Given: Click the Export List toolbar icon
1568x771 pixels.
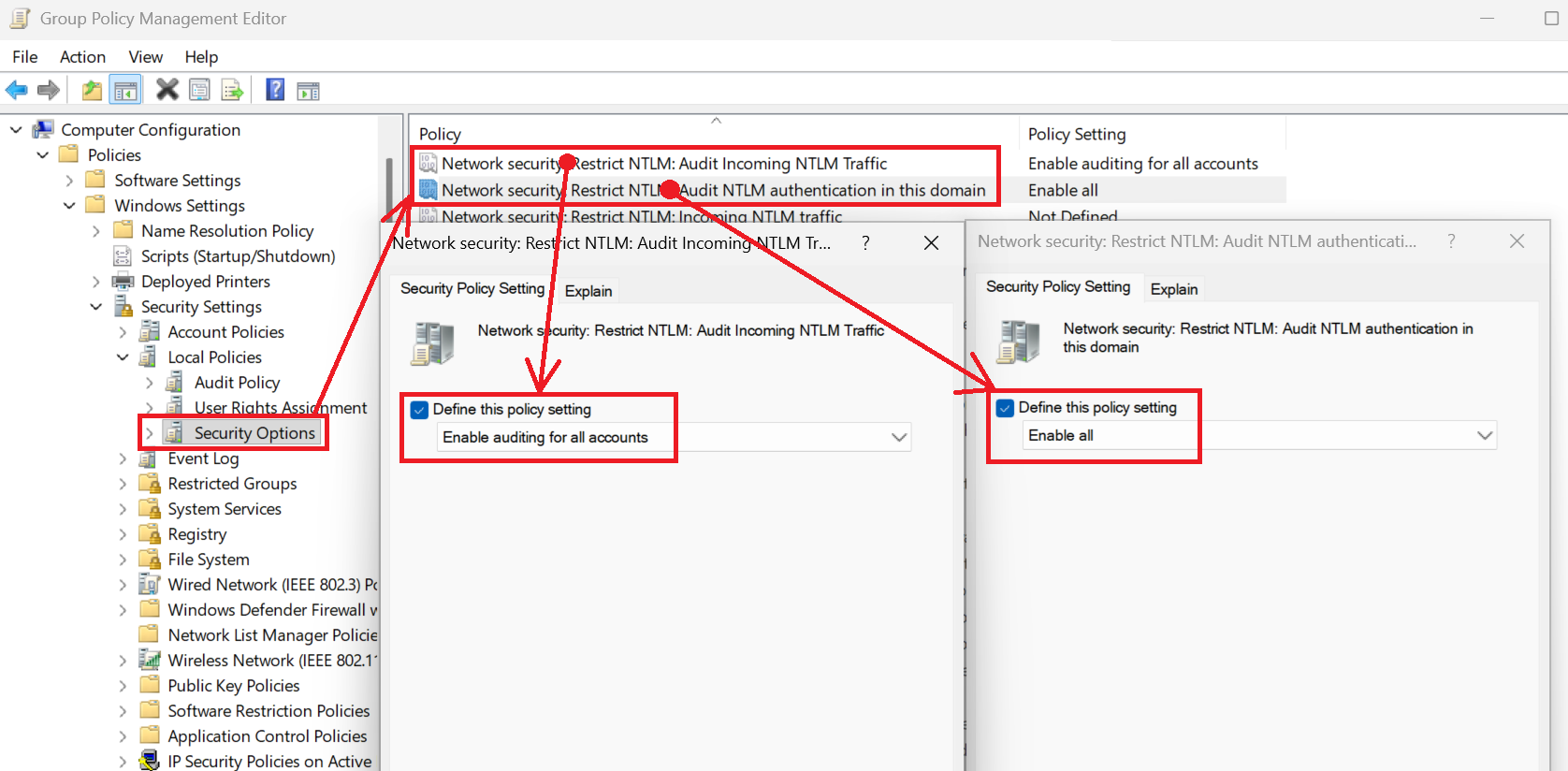Looking at the screenshot, I should pos(232,90).
